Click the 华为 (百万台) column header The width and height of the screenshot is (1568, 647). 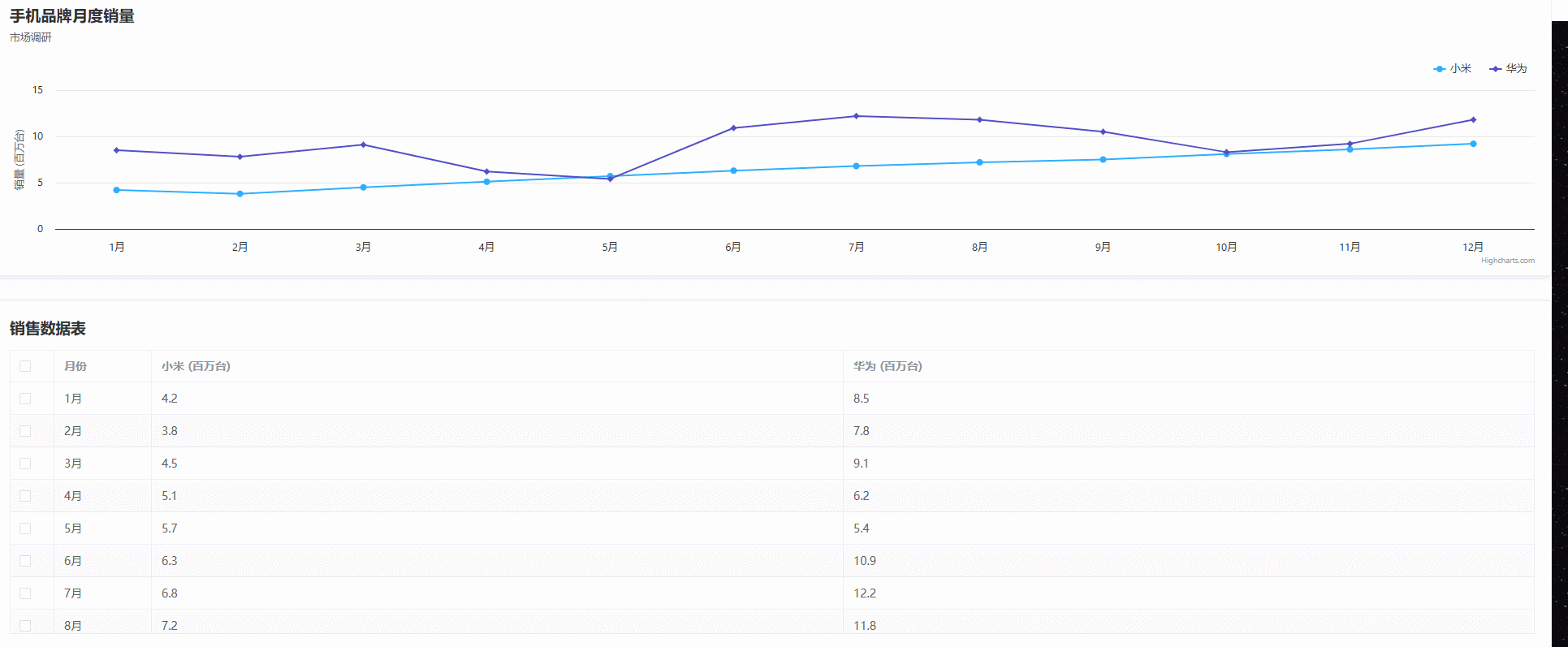coord(1189,366)
